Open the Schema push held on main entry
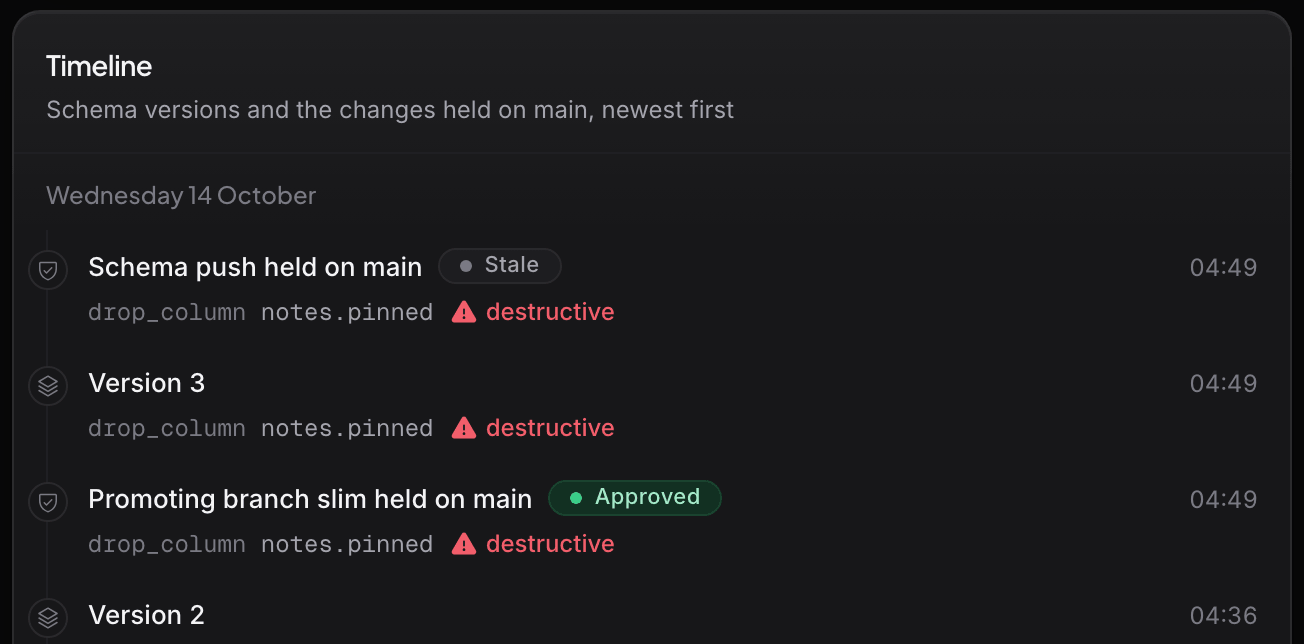1304x644 pixels. pyautogui.click(x=255, y=267)
